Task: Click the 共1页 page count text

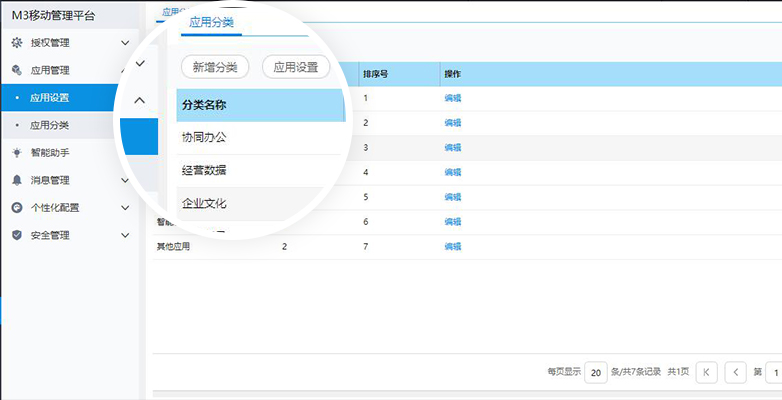Action: click(x=678, y=372)
